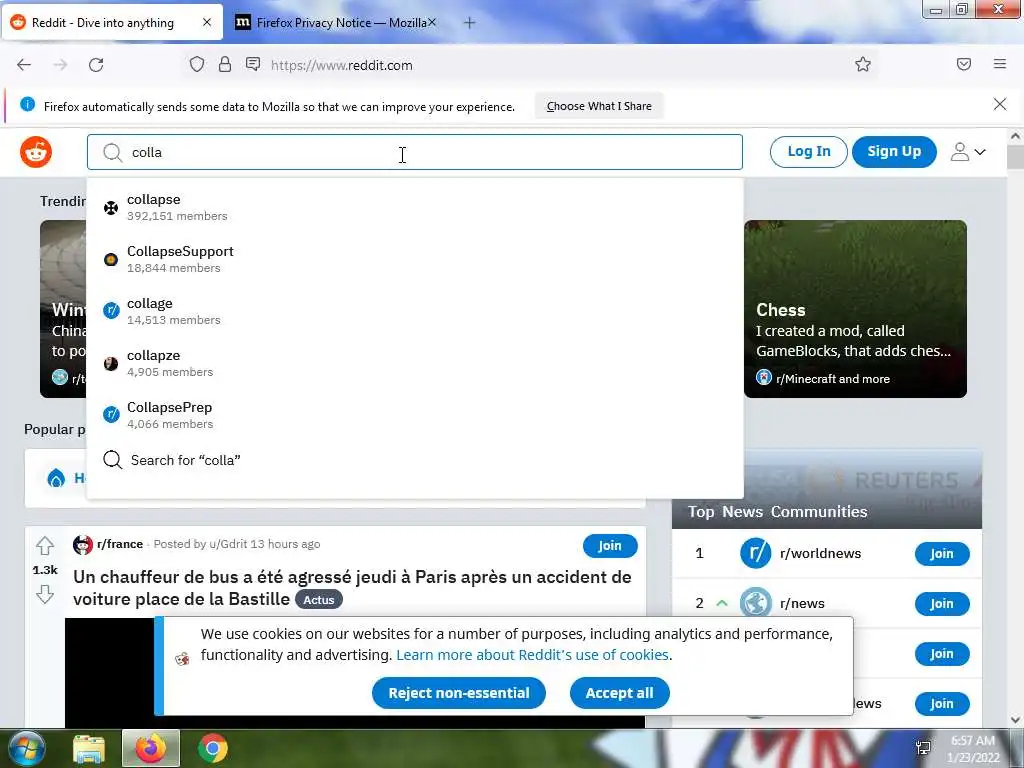Click the taskbar clock and date
This screenshot has height=768, width=1024.
(x=973, y=749)
